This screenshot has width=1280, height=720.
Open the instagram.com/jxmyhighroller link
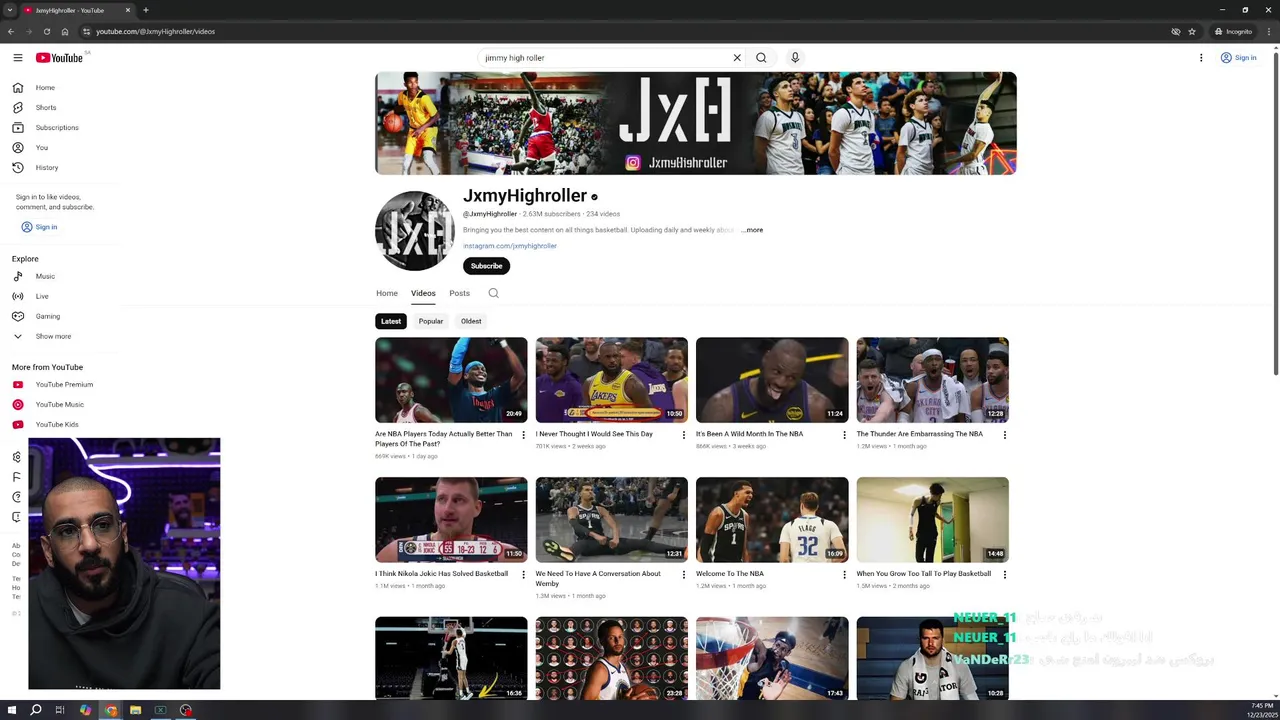(x=510, y=246)
